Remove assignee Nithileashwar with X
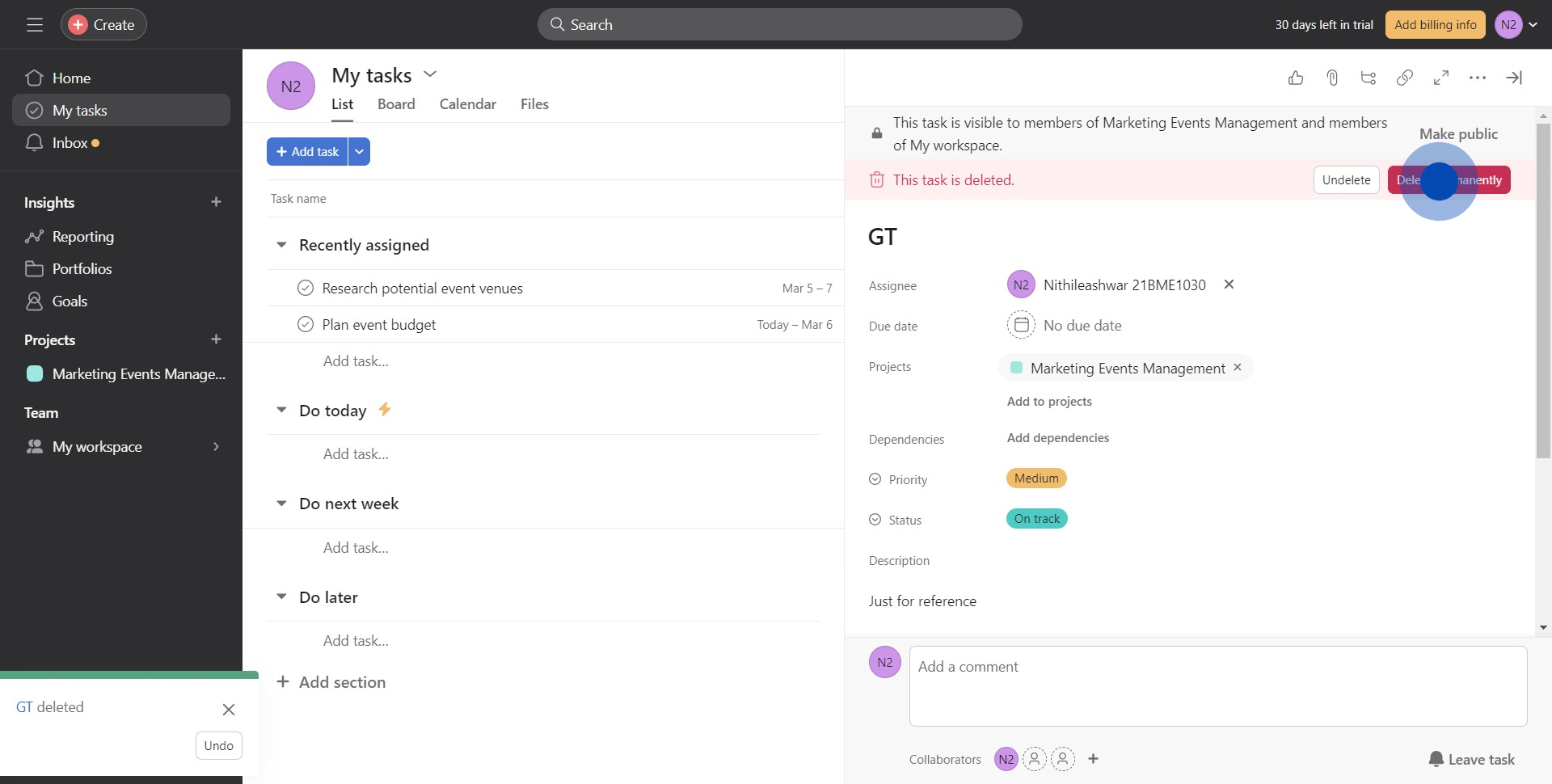Viewport: 1552px width, 784px height. (x=1229, y=285)
